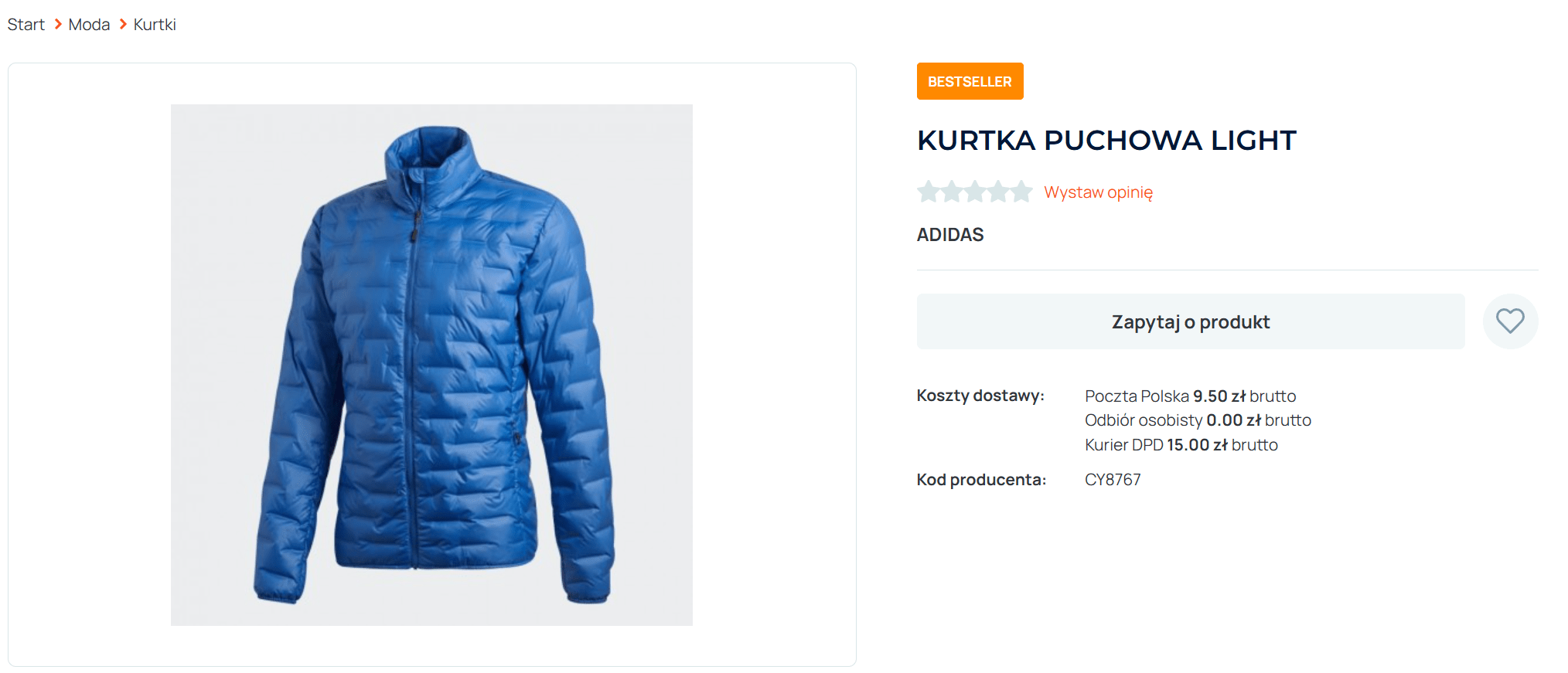Open the blue jacket product image
This screenshot has width=1568, height=673.
pyautogui.click(x=431, y=365)
